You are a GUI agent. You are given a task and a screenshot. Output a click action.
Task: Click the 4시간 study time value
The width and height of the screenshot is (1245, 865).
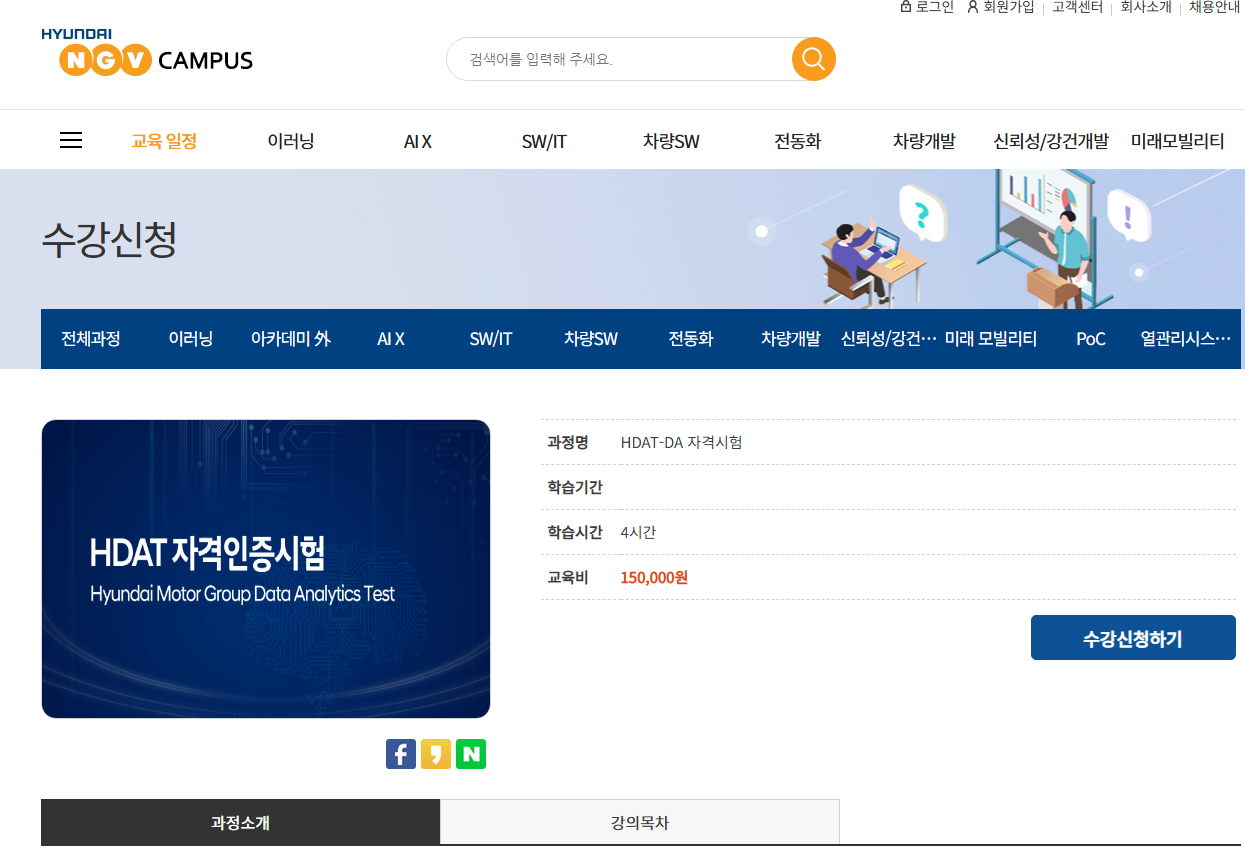[638, 533]
